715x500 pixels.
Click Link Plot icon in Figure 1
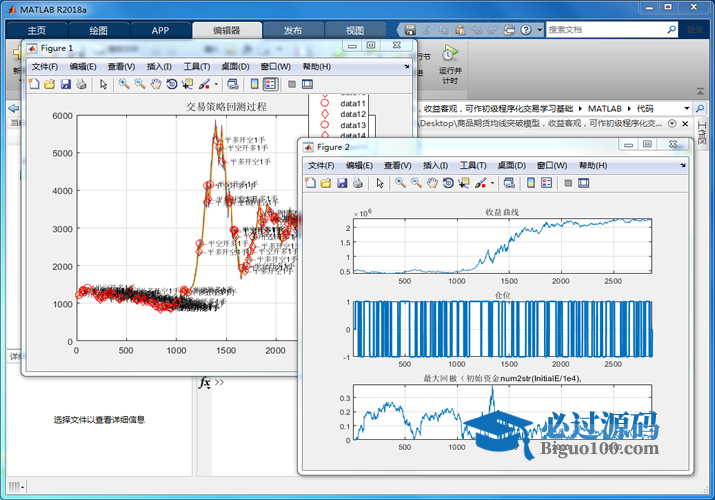233,84
